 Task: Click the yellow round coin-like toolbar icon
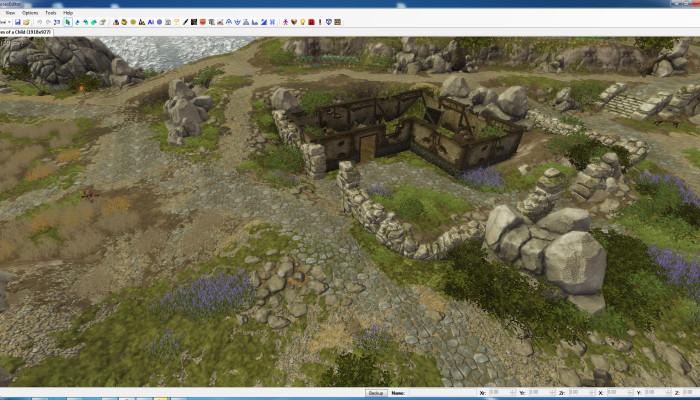133,22
